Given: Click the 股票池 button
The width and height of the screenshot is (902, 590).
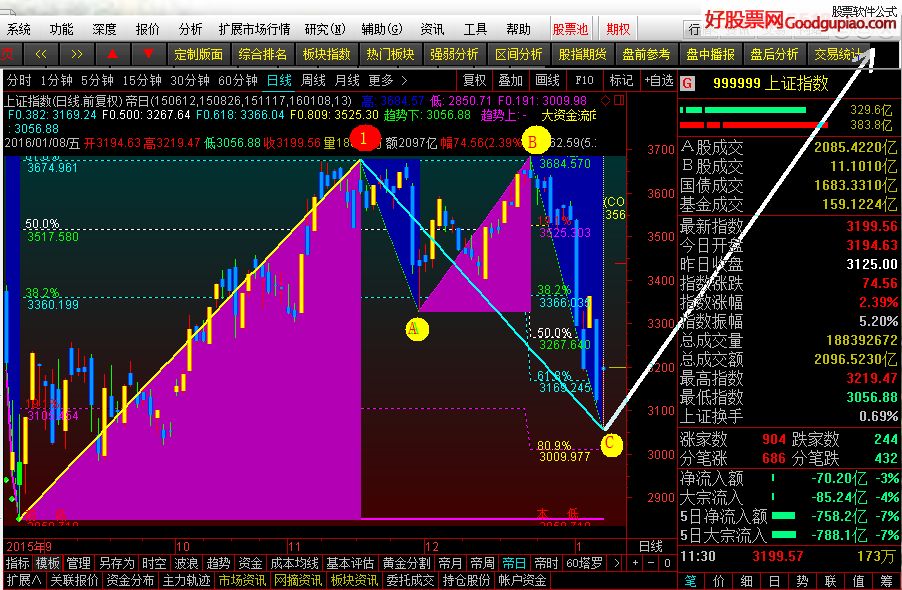Looking at the screenshot, I should coord(570,29).
